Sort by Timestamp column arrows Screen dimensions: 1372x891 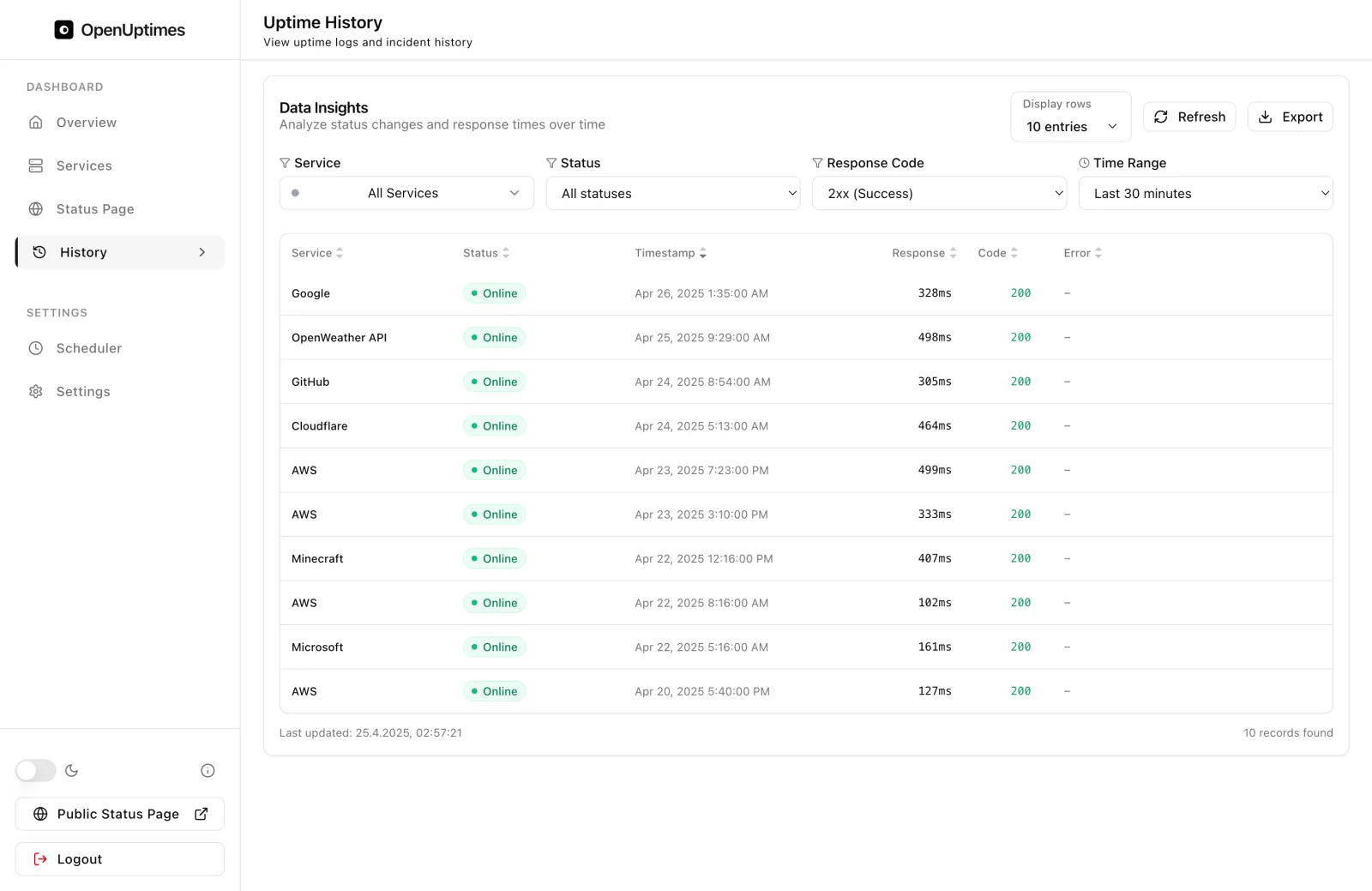703,253
